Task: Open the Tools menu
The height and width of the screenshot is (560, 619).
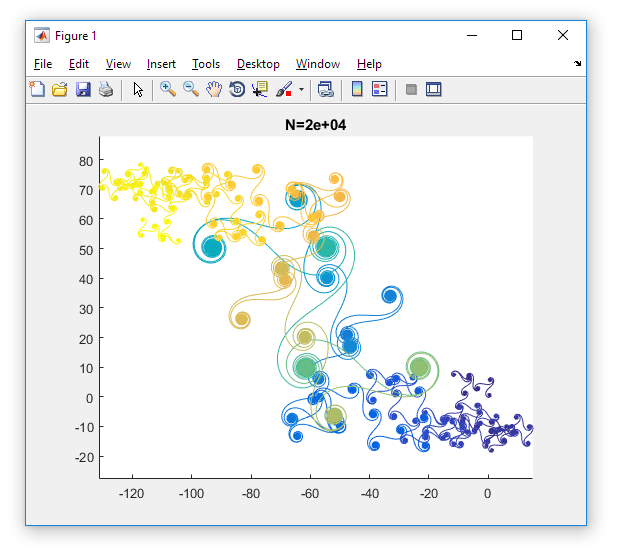Action: pos(206,64)
